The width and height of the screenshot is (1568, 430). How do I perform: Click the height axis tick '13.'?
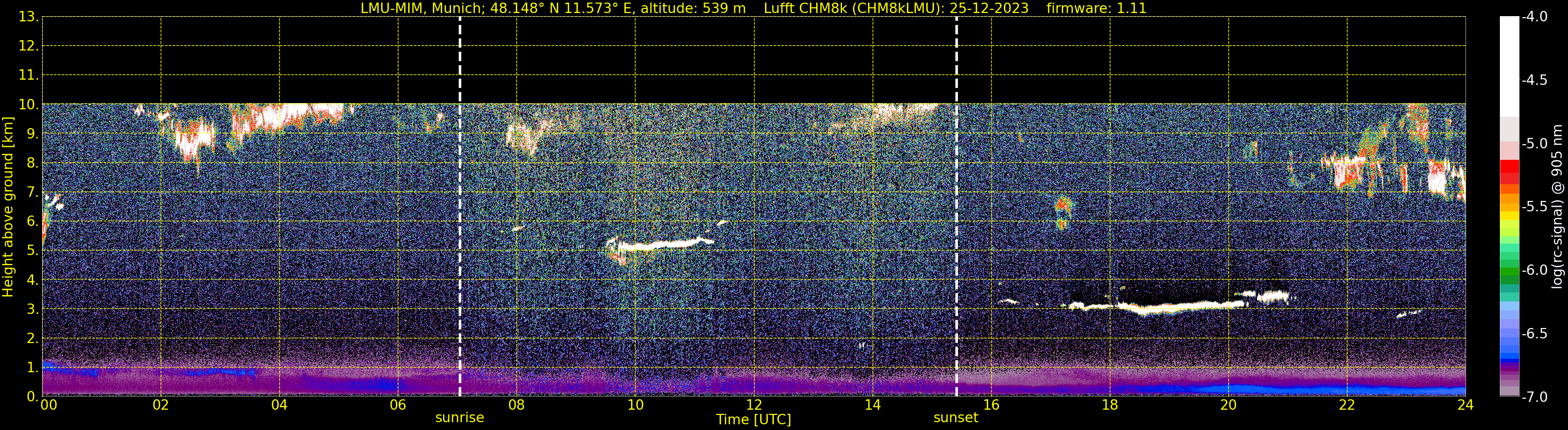click(29, 17)
